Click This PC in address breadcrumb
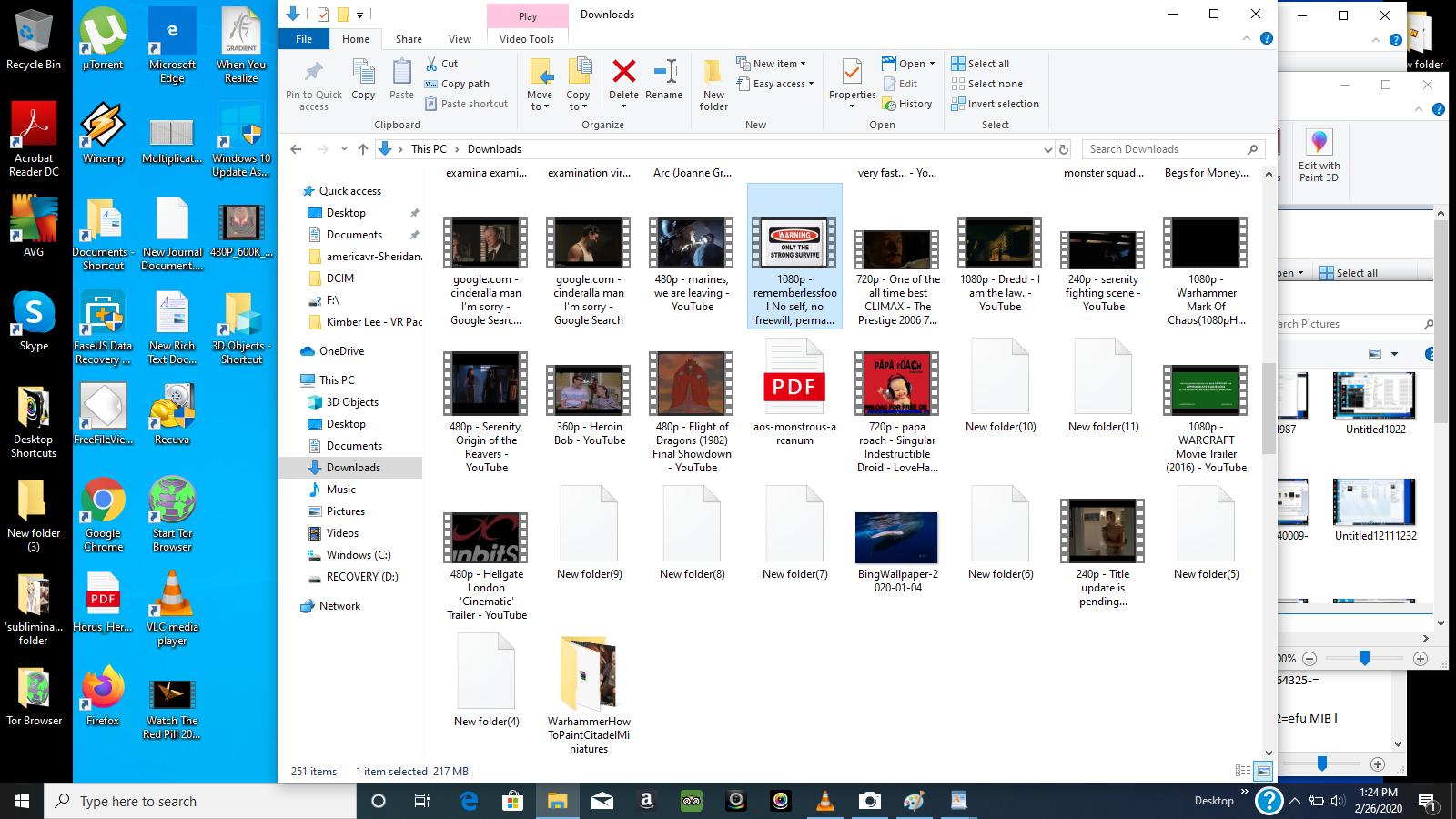This screenshot has height=819, width=1456. tap(429, 149)
